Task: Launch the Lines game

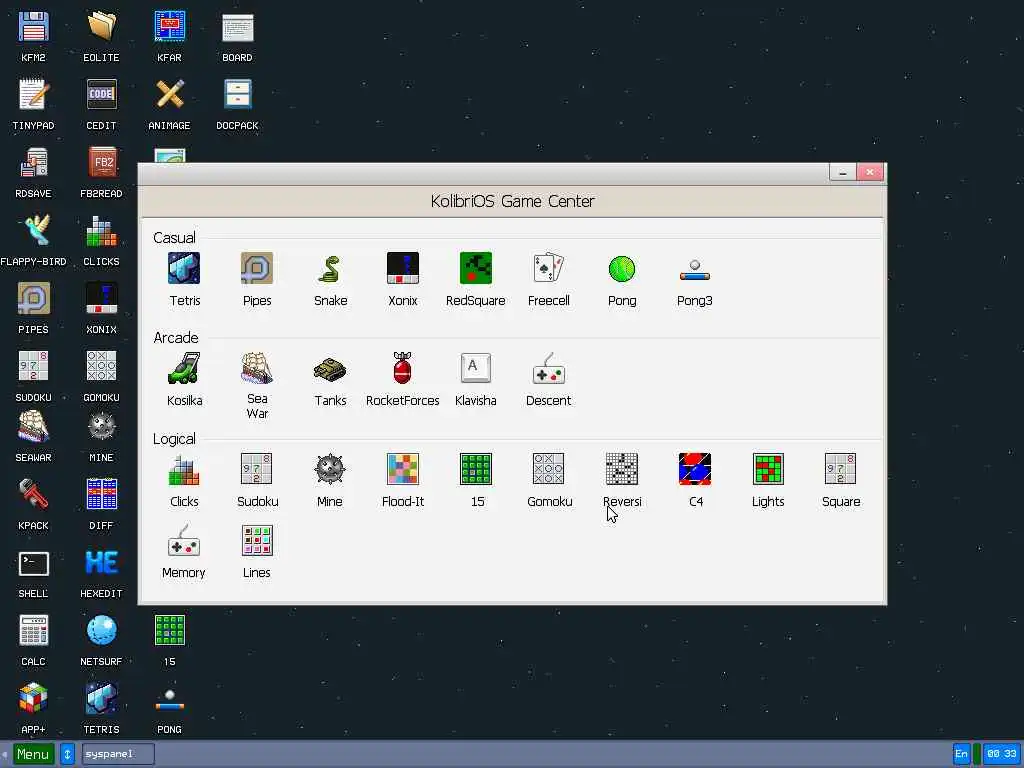Action: [257, 541]
